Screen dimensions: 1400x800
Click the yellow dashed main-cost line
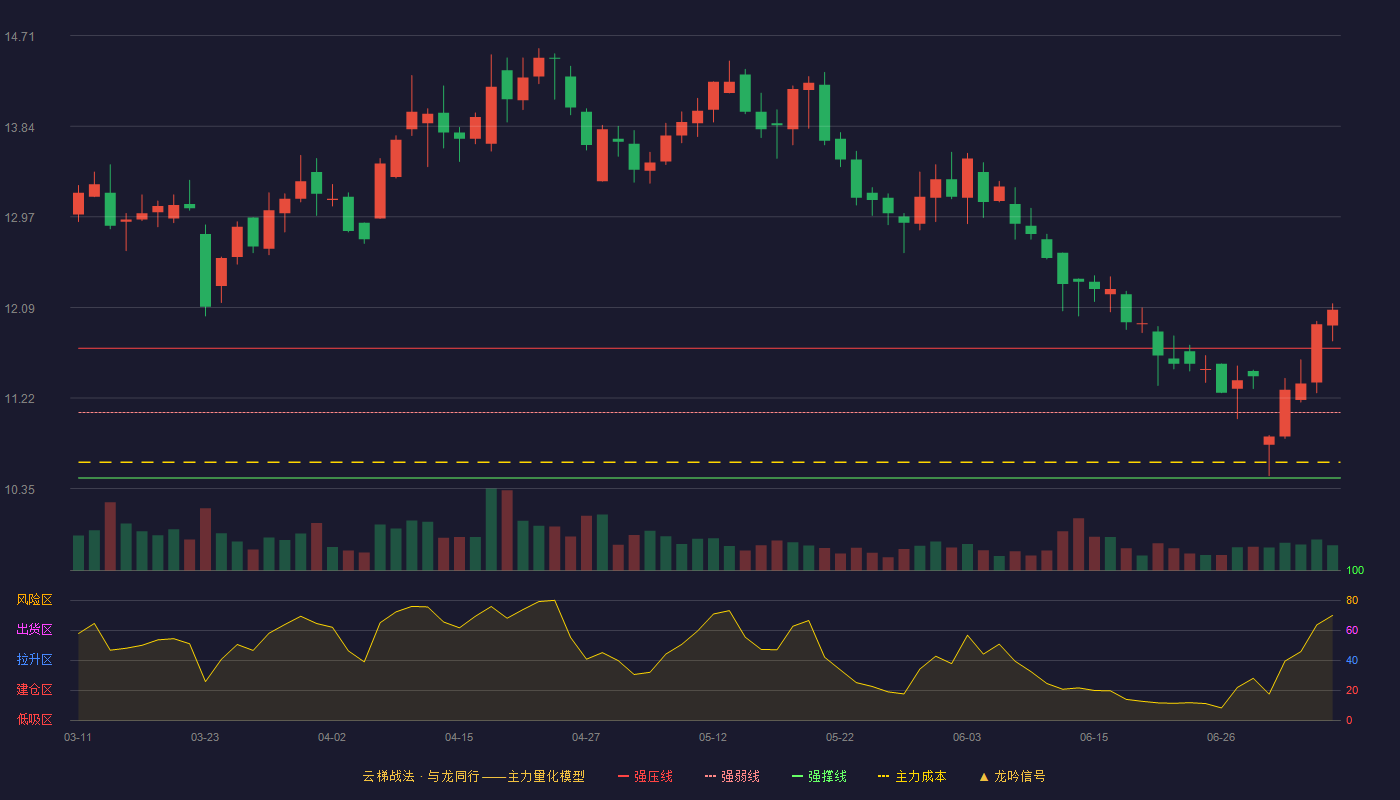[x=709, y=462]
